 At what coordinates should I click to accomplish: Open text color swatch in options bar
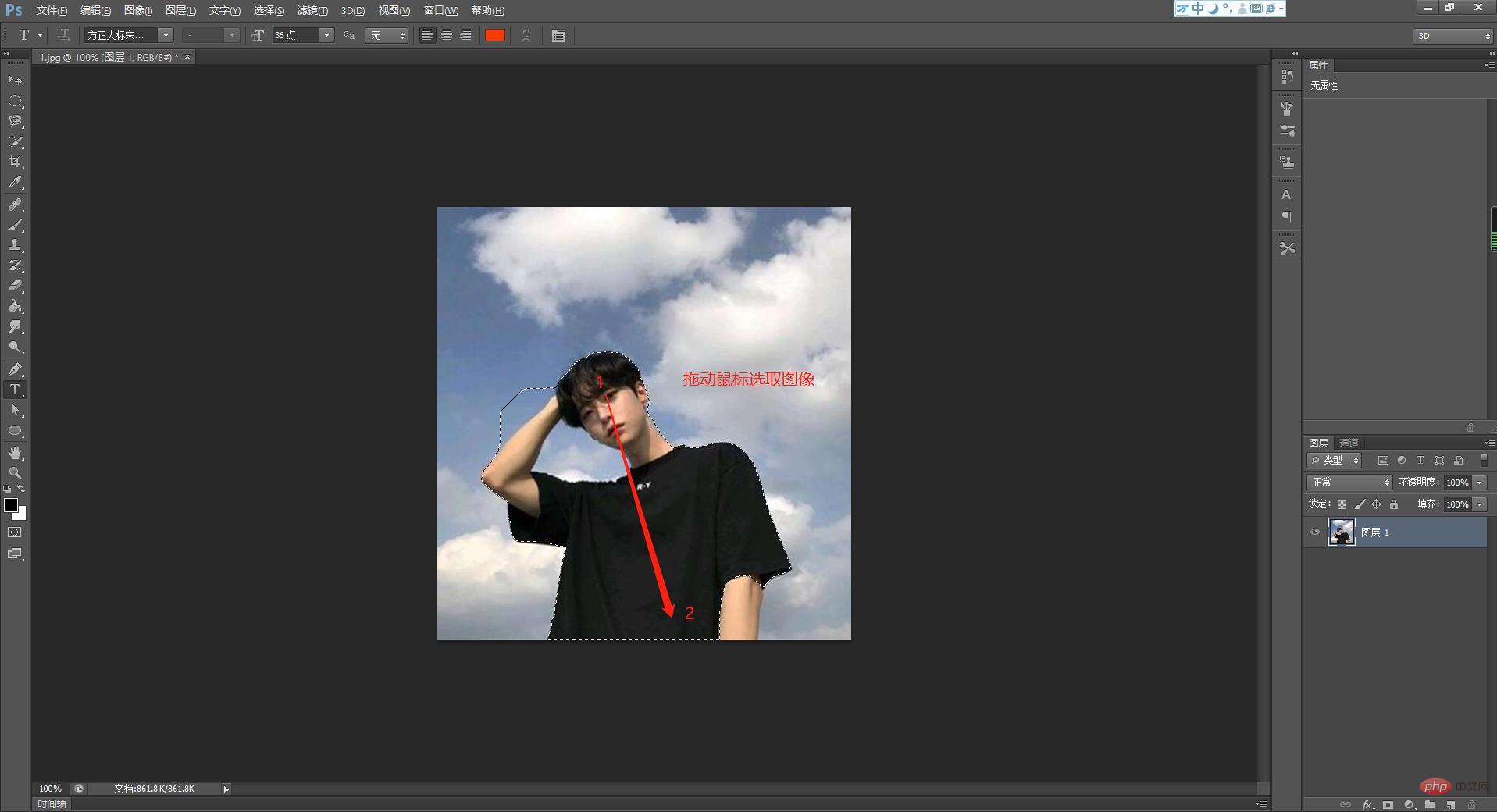coord(494,35)
